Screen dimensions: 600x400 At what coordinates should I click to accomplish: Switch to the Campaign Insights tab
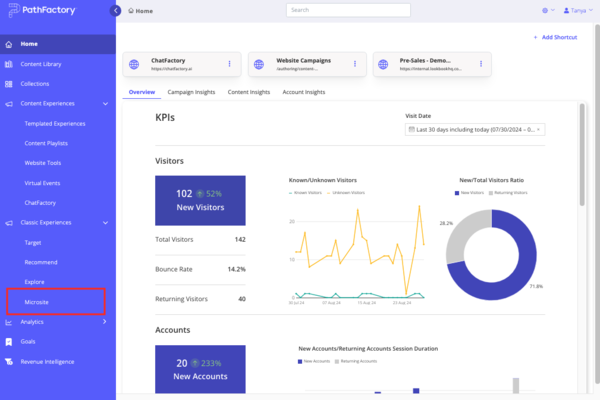tap(191, 92)
